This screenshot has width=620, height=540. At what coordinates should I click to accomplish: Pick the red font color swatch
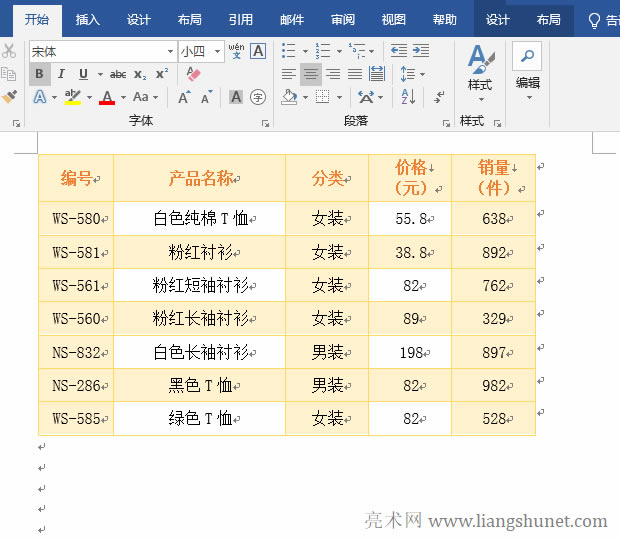(107, 97)
